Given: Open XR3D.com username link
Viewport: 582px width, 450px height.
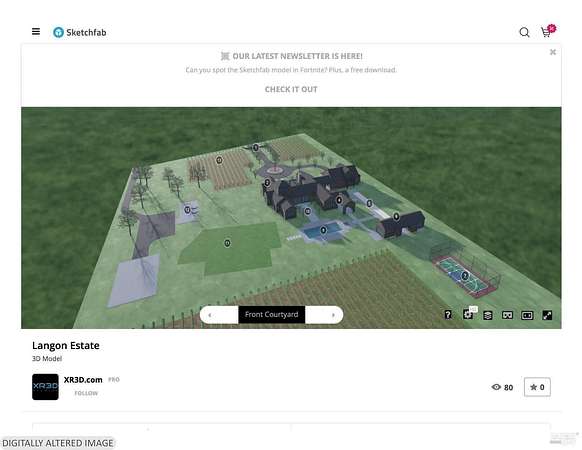Looking at the screenshot, I should 83,380.
